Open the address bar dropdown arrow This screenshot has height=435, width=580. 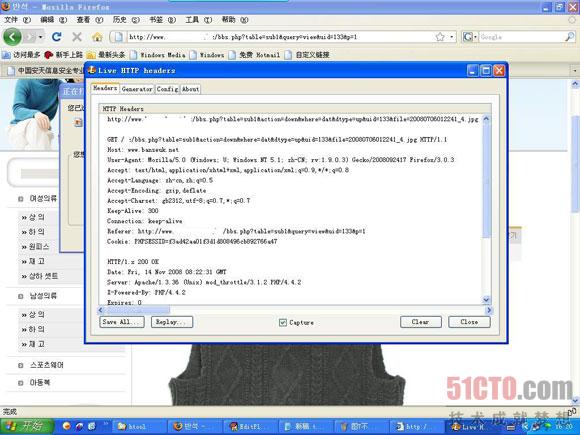[x=452, y=37]
